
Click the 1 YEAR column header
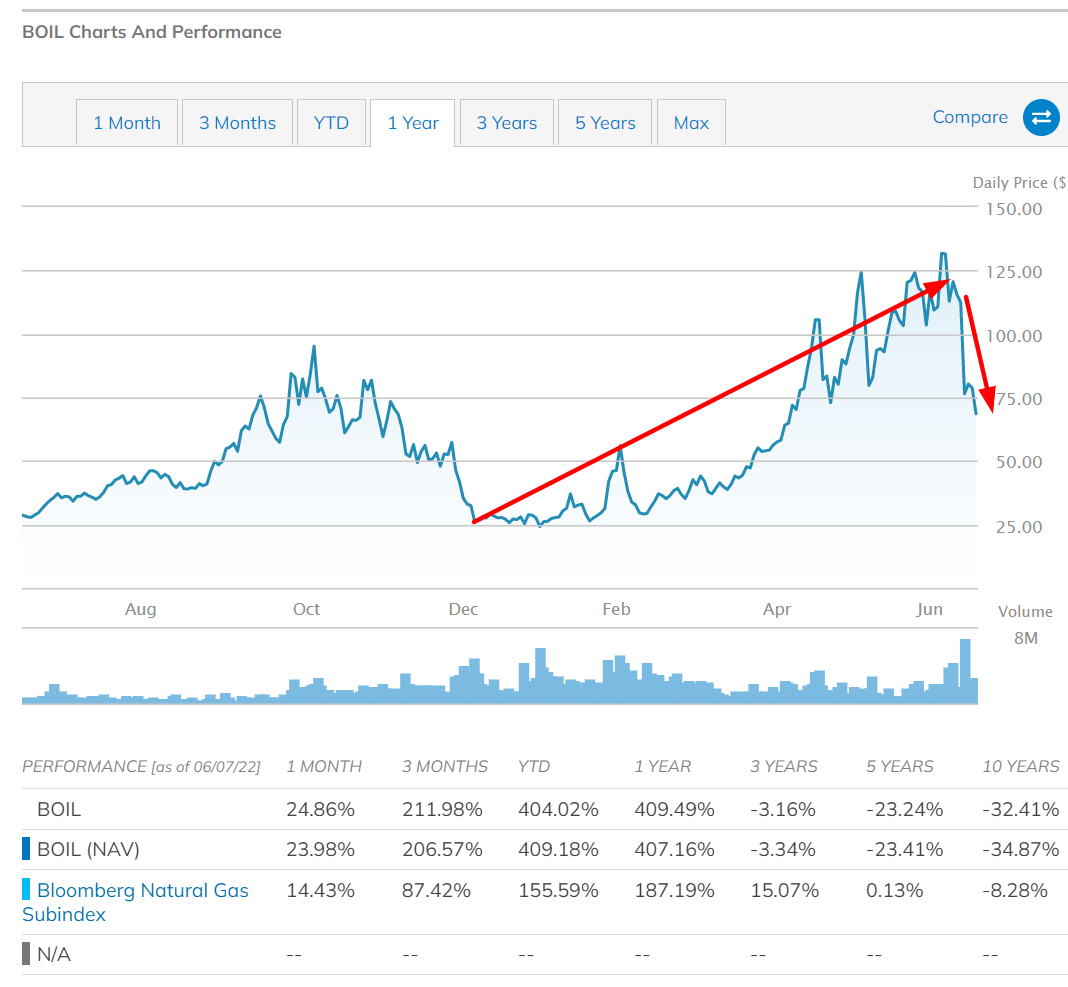pos(662,766)
